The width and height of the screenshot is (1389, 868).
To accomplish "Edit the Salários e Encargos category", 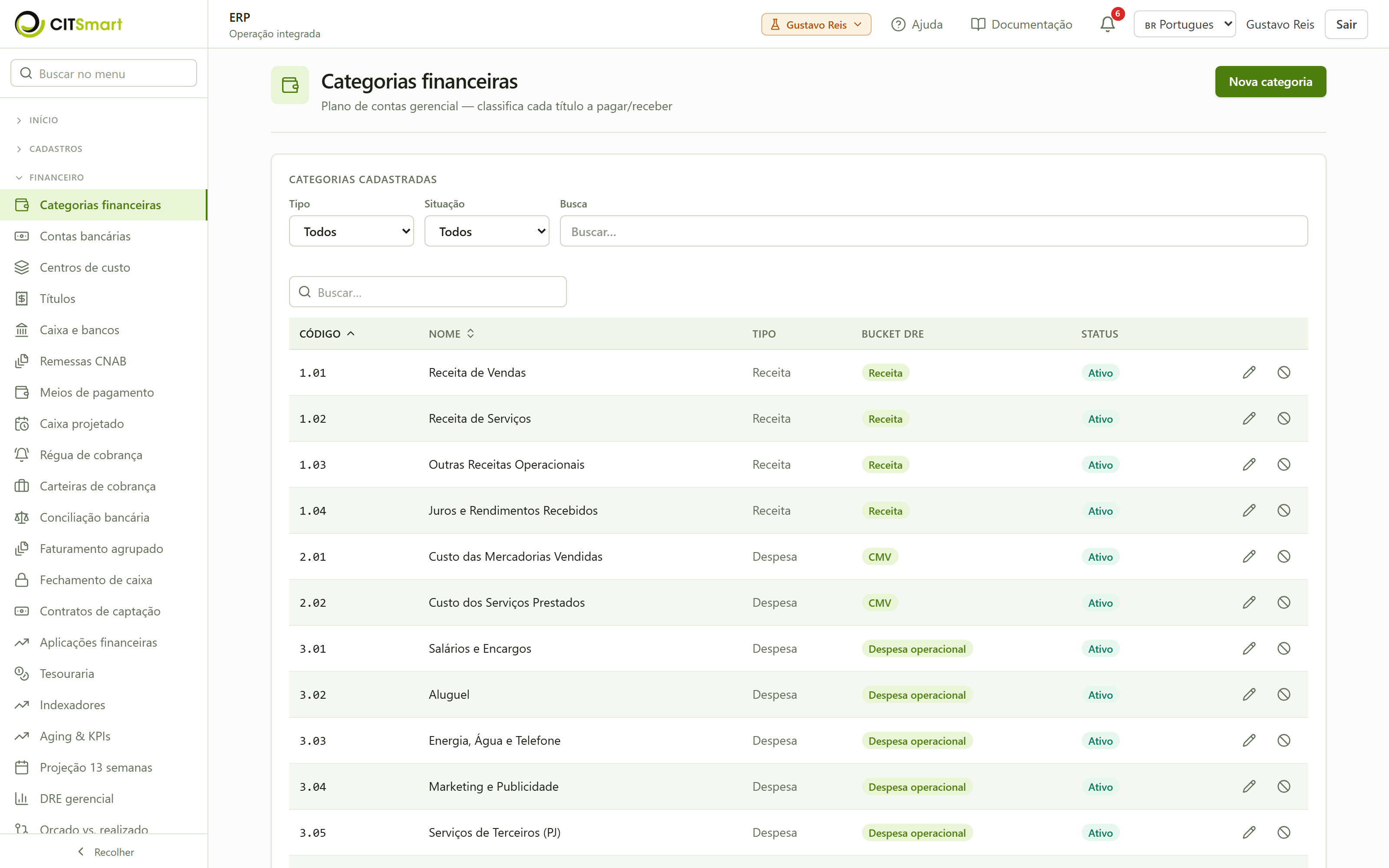I will [x=1249, y=648].
